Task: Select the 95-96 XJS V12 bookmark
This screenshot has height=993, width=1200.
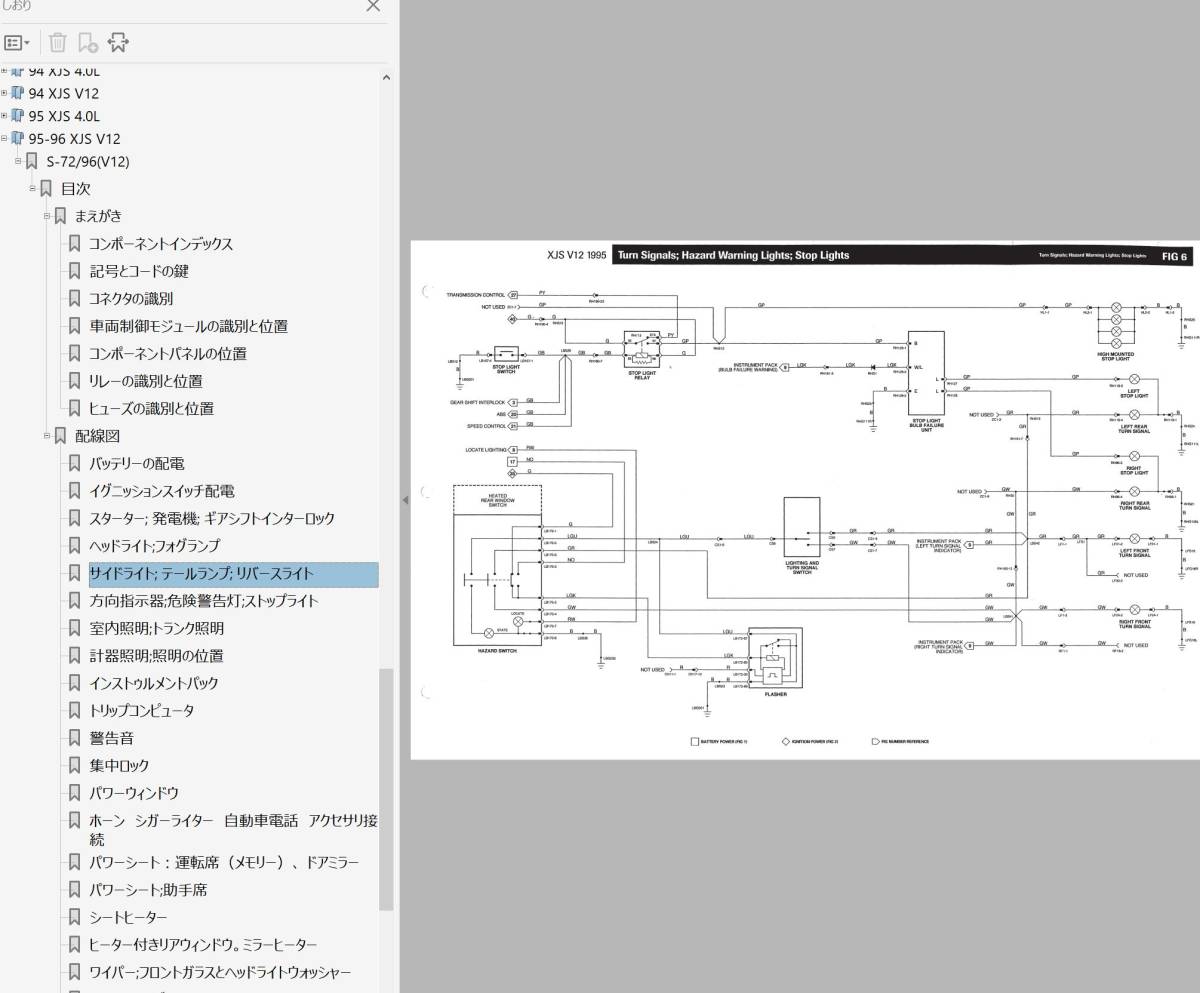Action: pyautogui.click(x=74, y=139)
